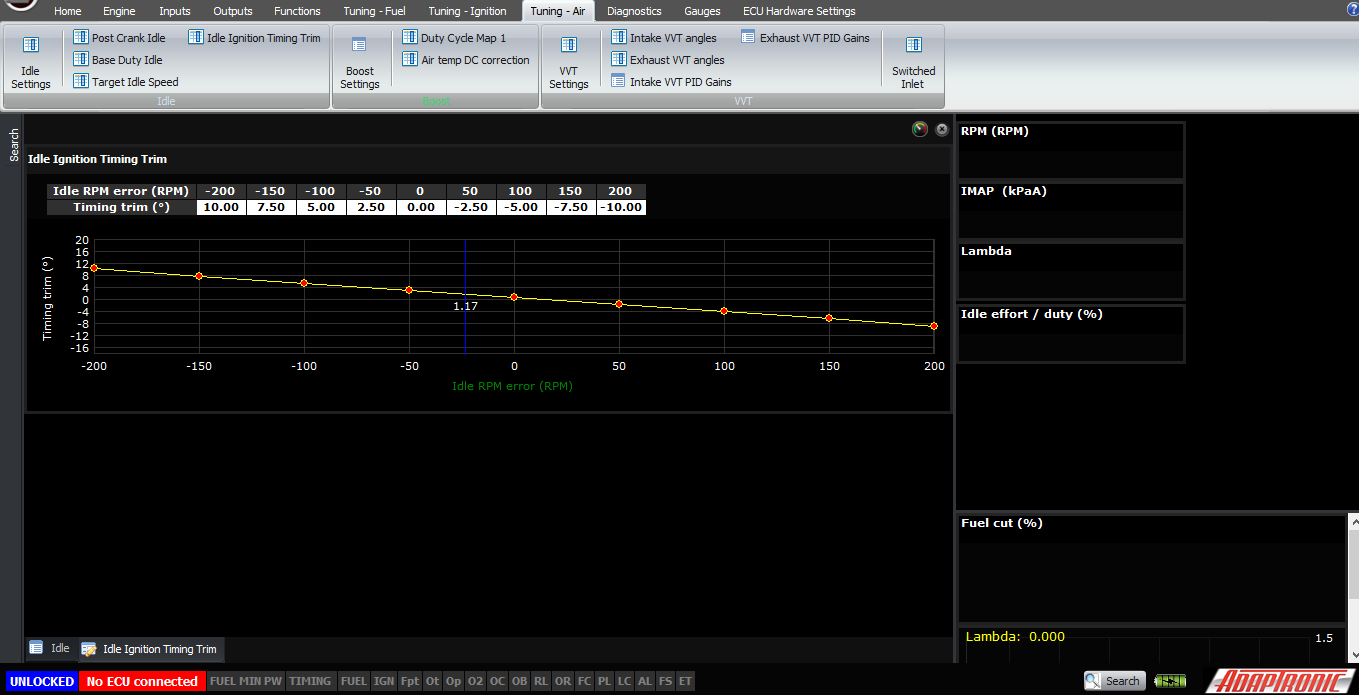Click the Lambda: 0.000 readout
Viewport: 1359px width, 695px height.
click(1015, 637)
